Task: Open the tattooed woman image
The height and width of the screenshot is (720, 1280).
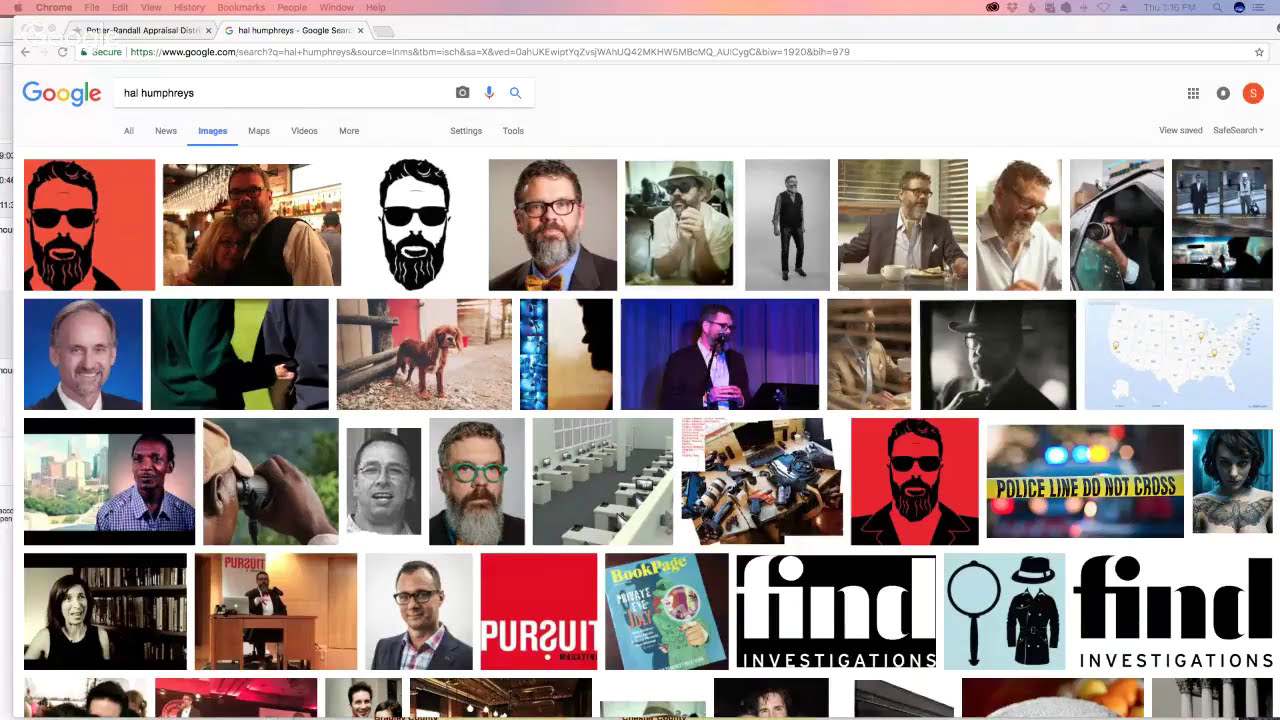Action: [x=1232, y=481]
